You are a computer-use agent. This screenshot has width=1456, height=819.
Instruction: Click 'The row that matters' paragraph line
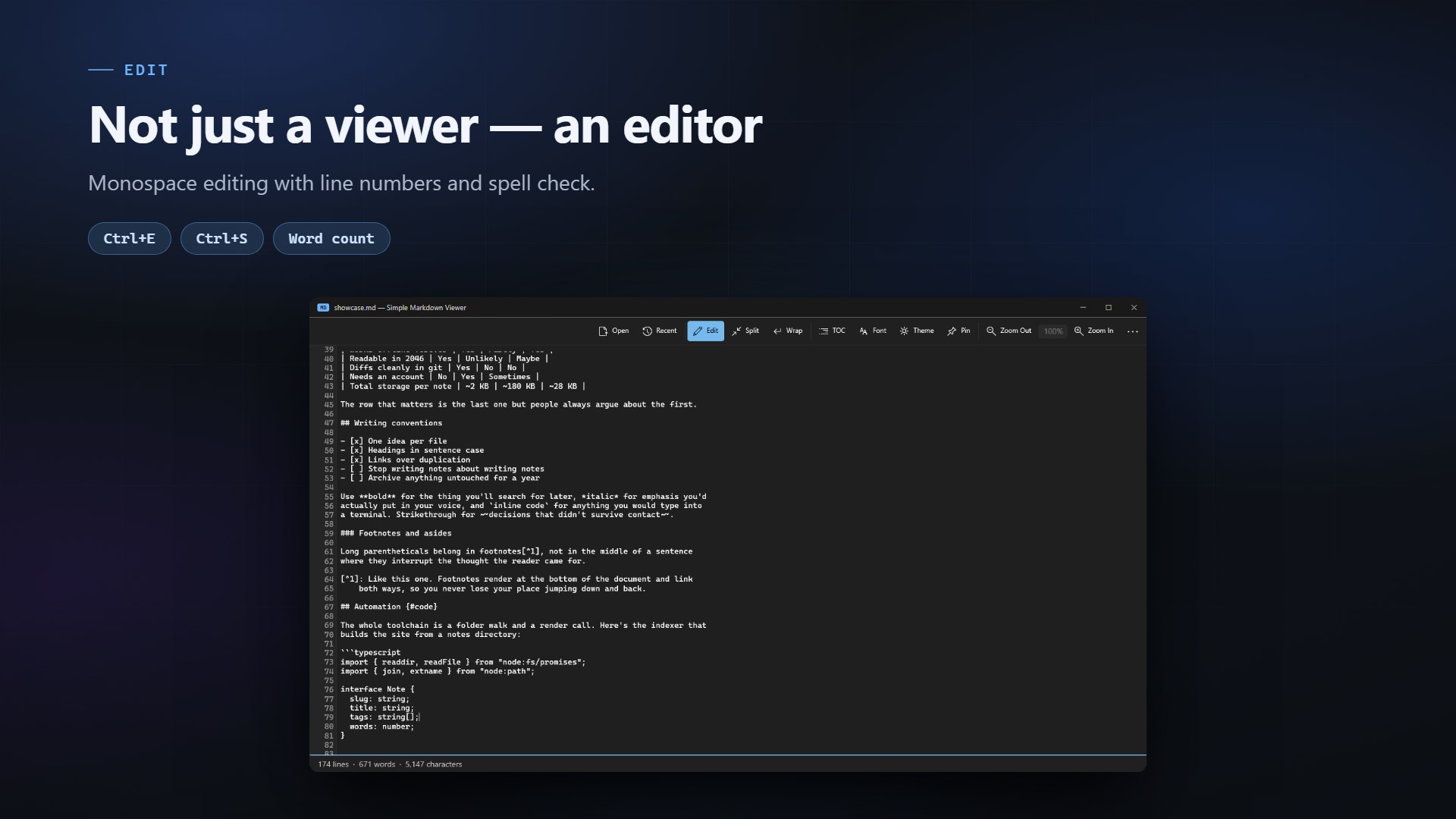point(519,405)
